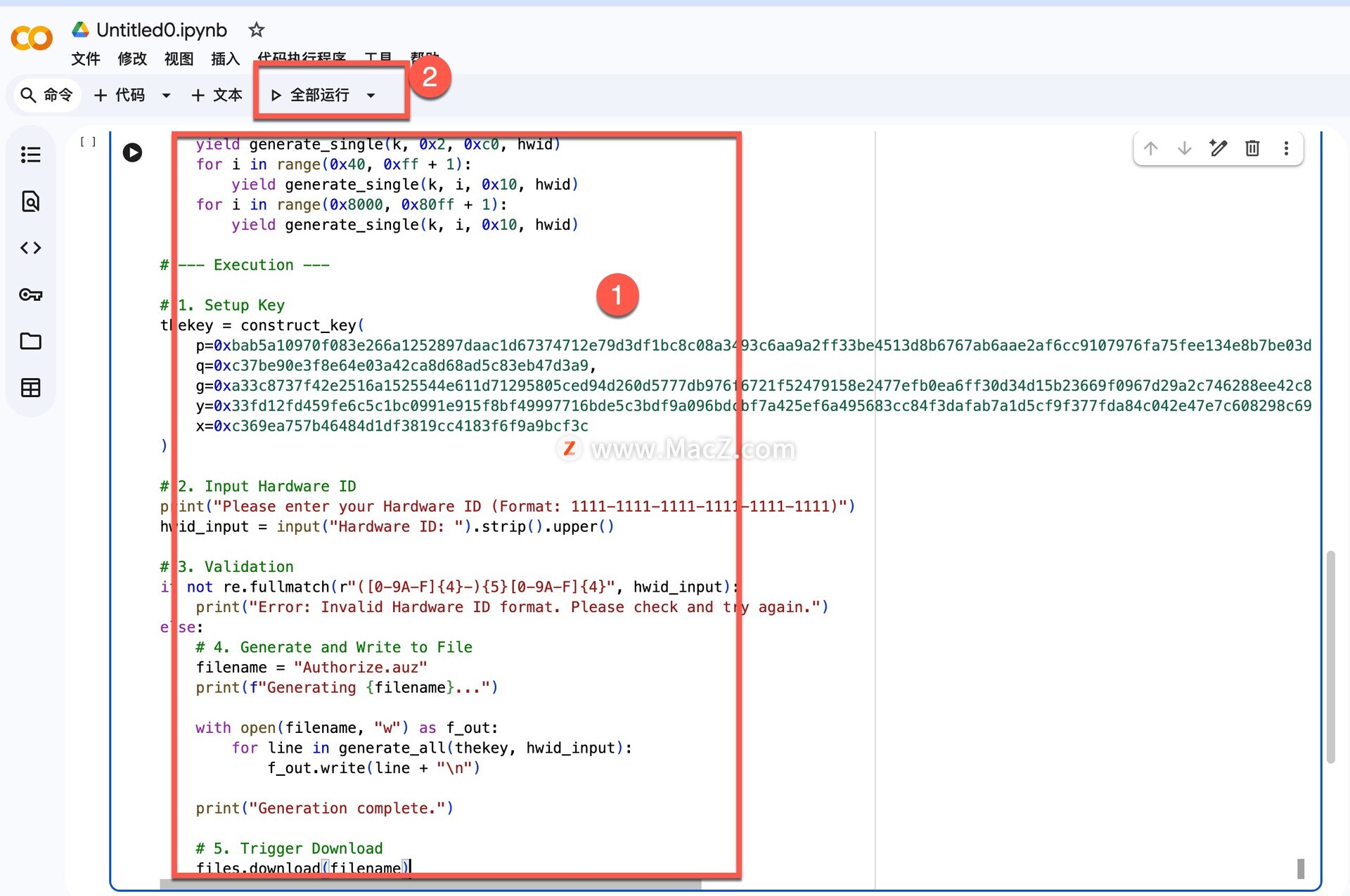Open the 文件 menu

(86, 59)
